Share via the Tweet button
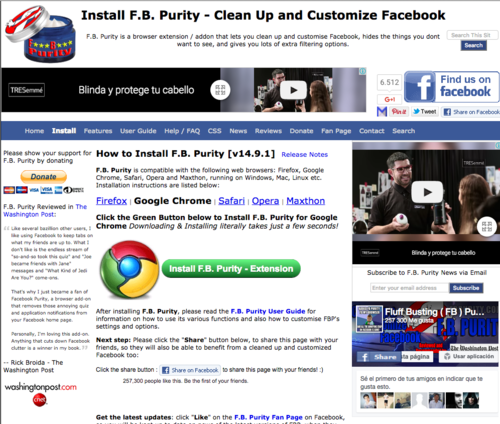Viewport: 500px width, 424px height. click(425, 112)
